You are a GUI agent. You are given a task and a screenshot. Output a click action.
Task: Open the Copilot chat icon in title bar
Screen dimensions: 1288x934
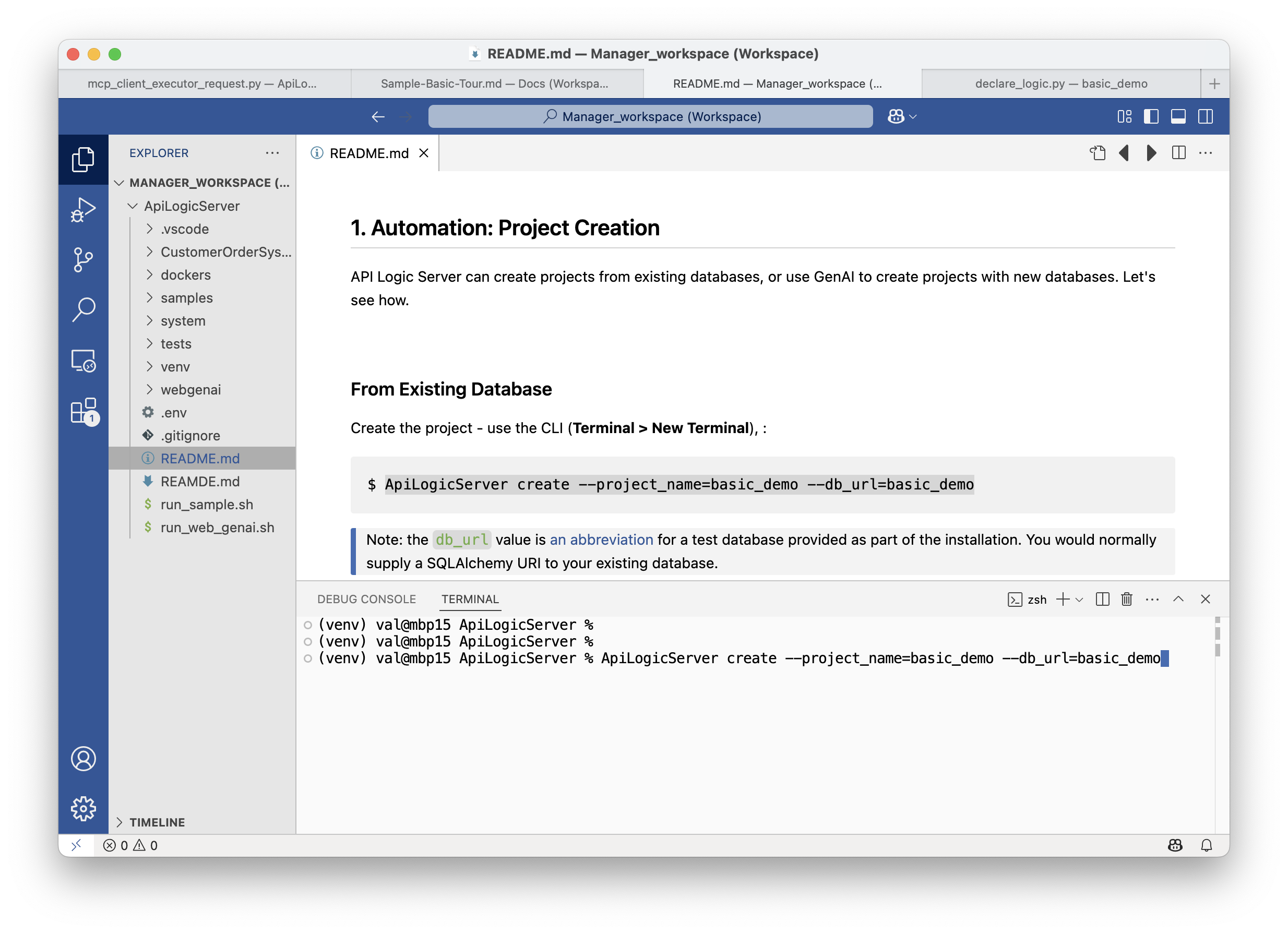coord(896,116)
